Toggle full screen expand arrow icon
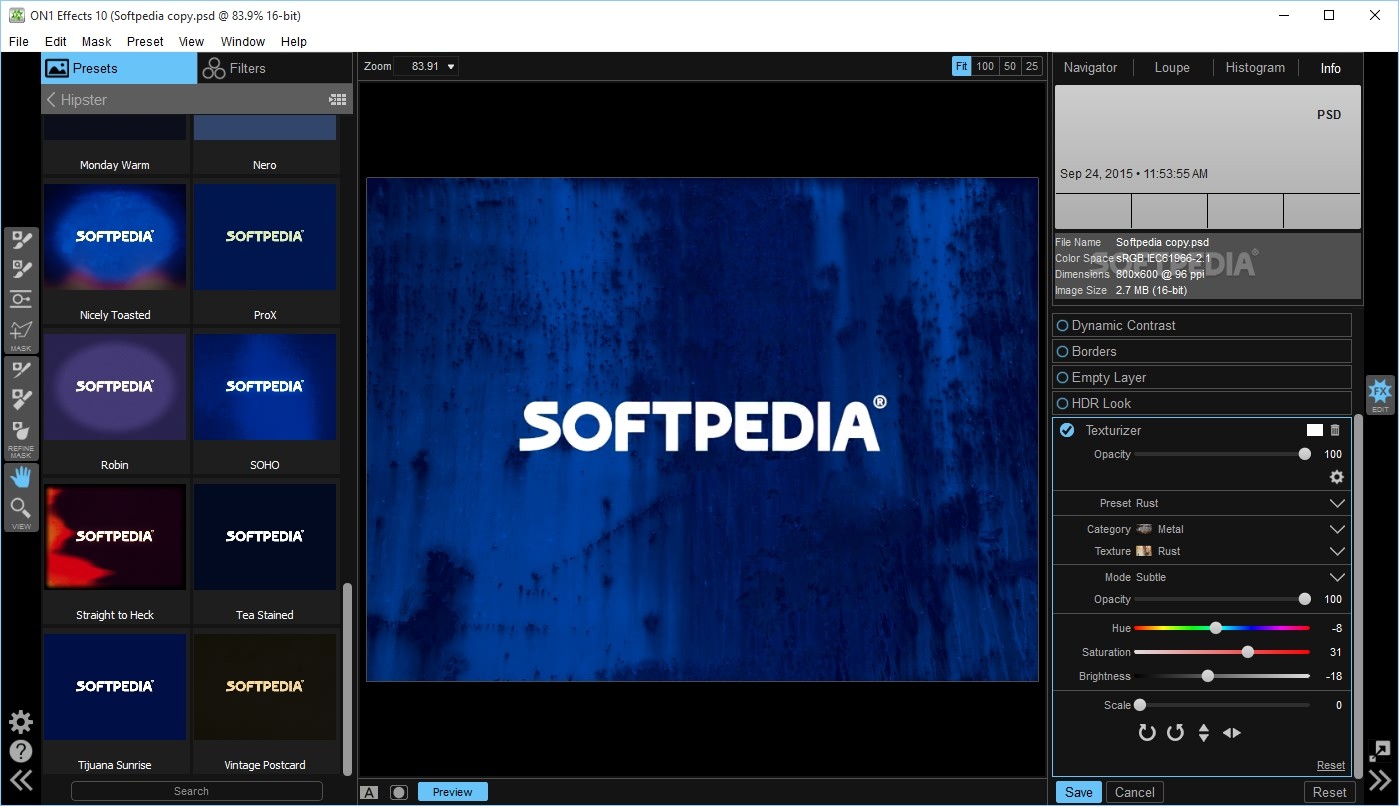The height and width of the screenshot is (806, 1399). 1380,751
